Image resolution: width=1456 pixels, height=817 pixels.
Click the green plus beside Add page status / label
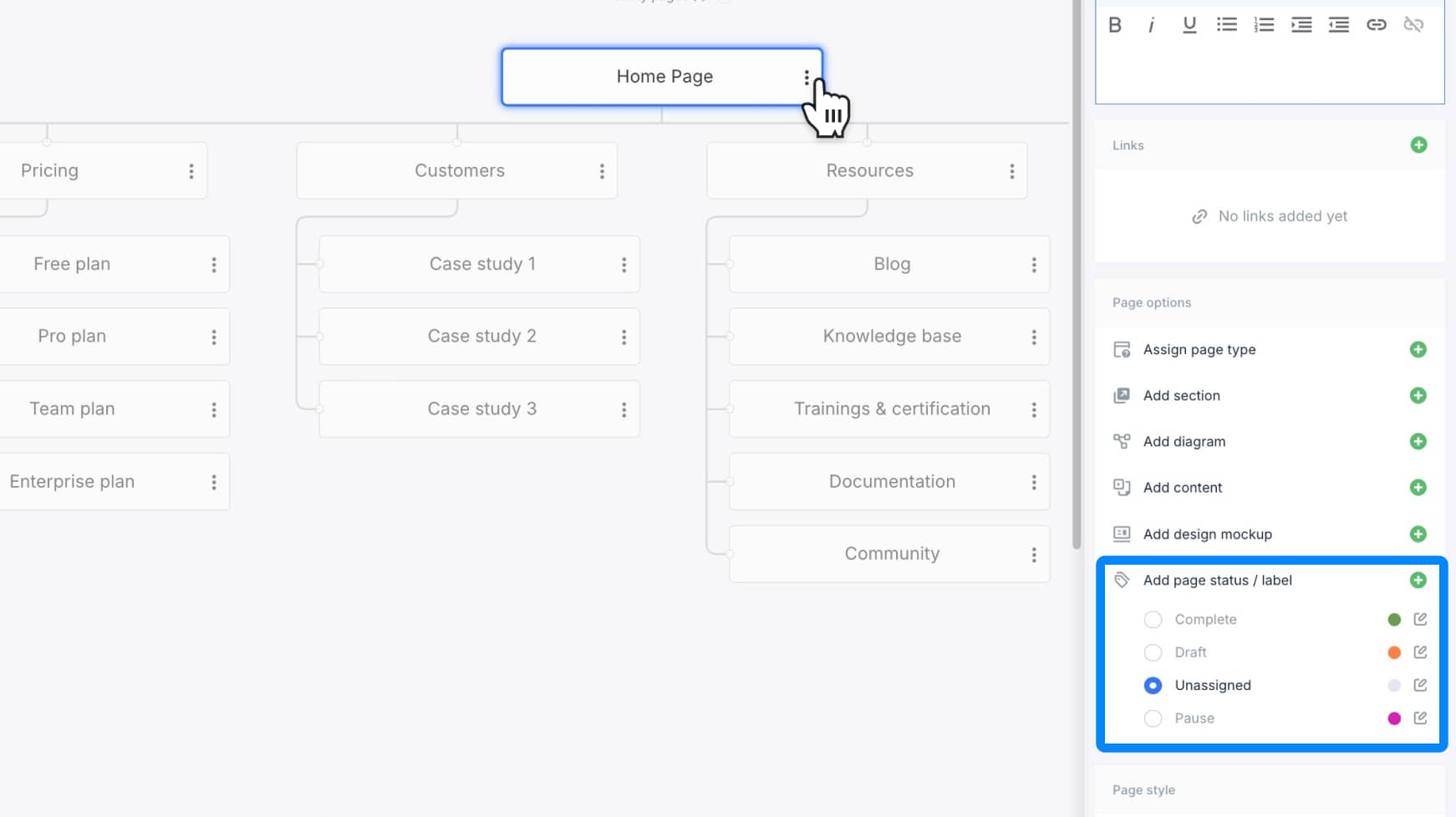pyautogui.click(x=1418, y=580)
